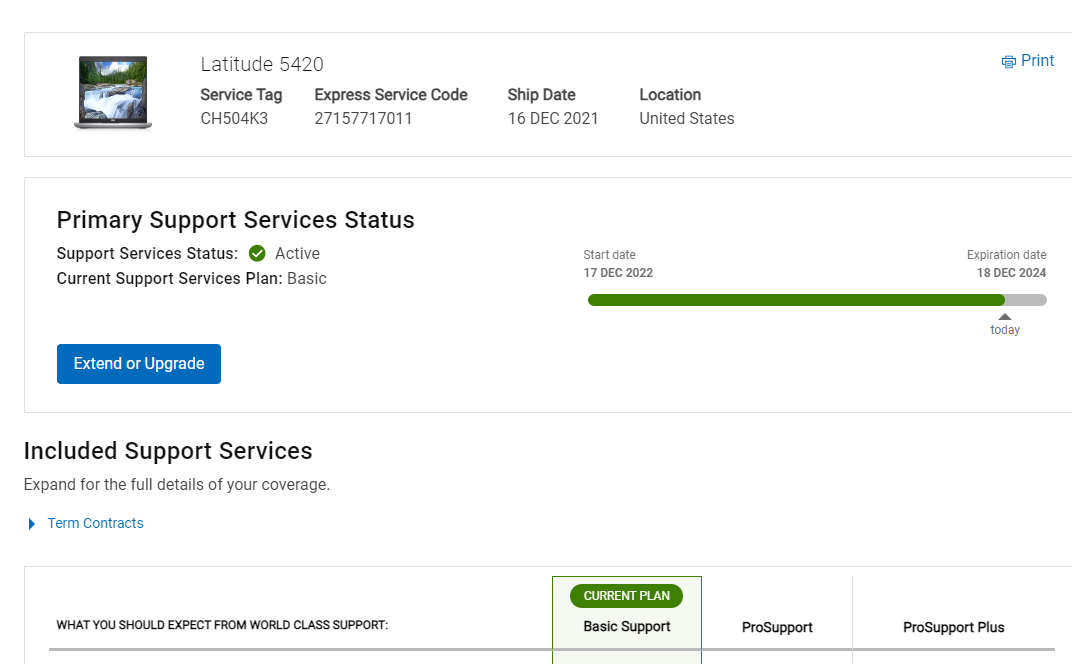Click the ship date 16 DEC 2021

553,118
